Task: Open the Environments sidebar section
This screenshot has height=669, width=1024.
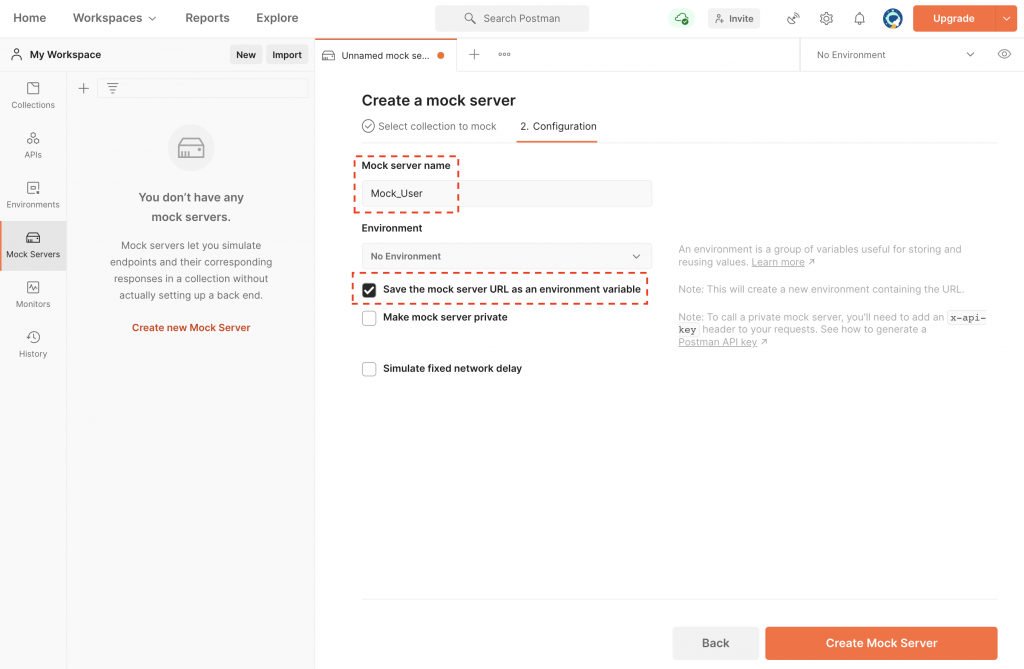Action: click(x=33, y=195)
